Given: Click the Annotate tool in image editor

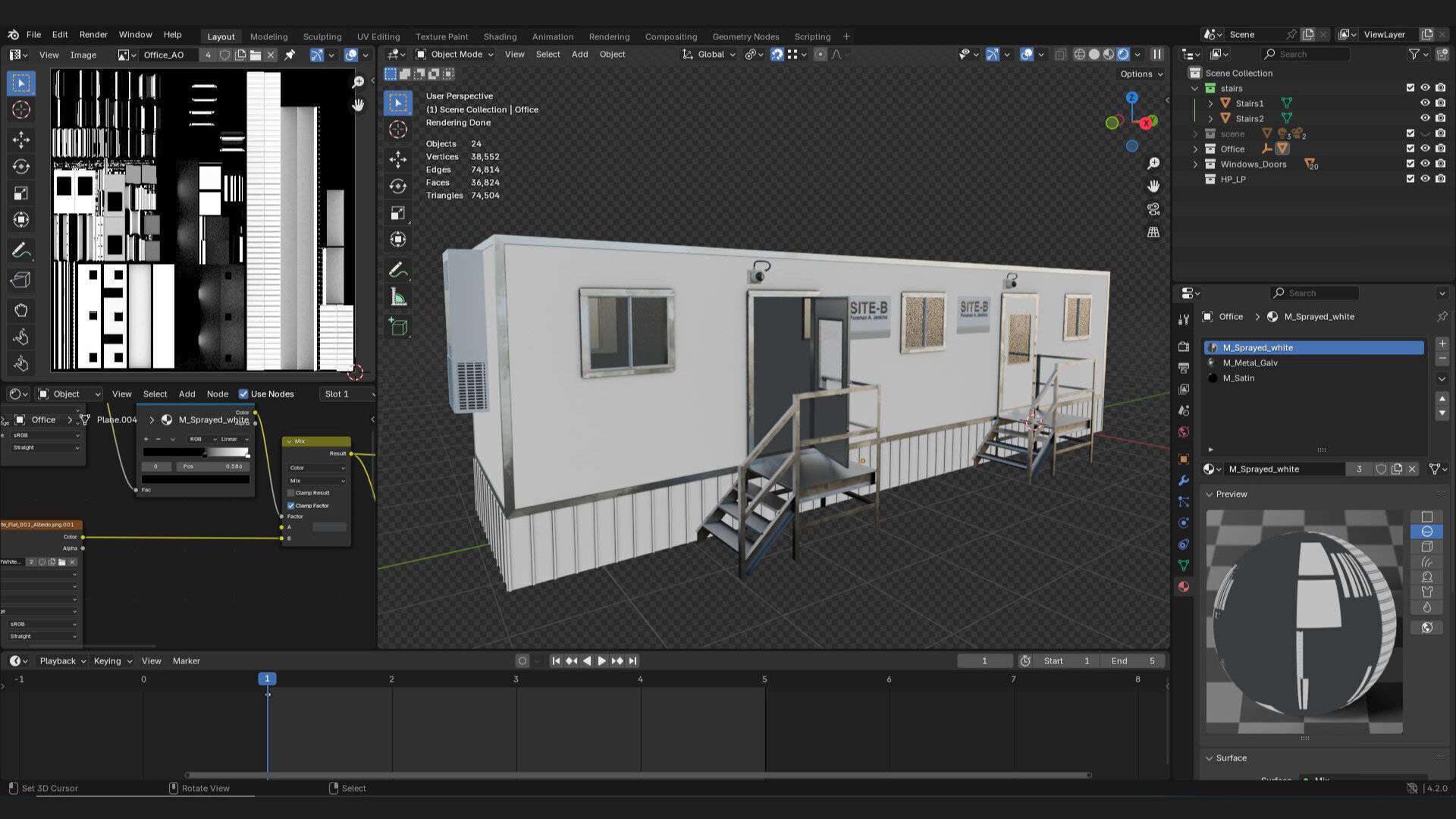Looking at the screenshot, I should click(20, 250).
